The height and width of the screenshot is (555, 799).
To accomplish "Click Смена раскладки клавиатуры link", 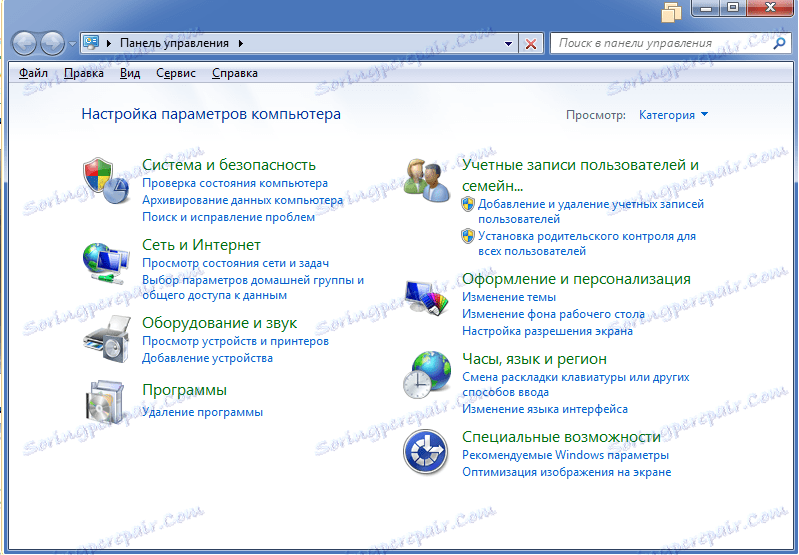I will point(576,385).
